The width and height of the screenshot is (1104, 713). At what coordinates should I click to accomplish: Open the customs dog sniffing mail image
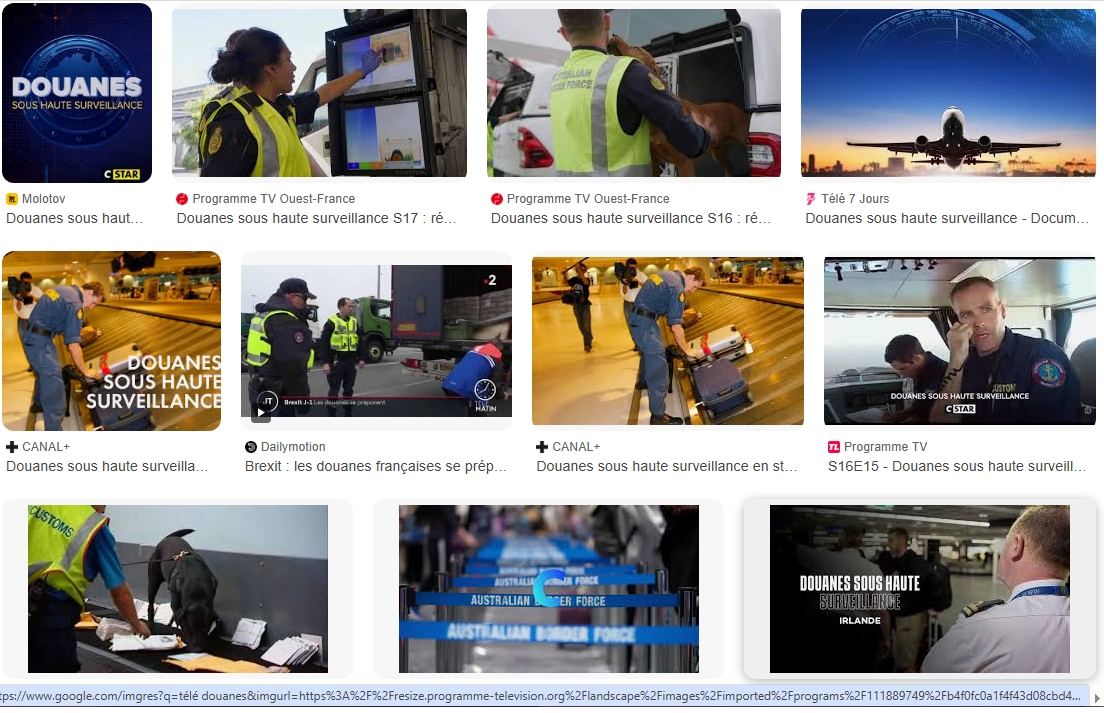point(177,589)
